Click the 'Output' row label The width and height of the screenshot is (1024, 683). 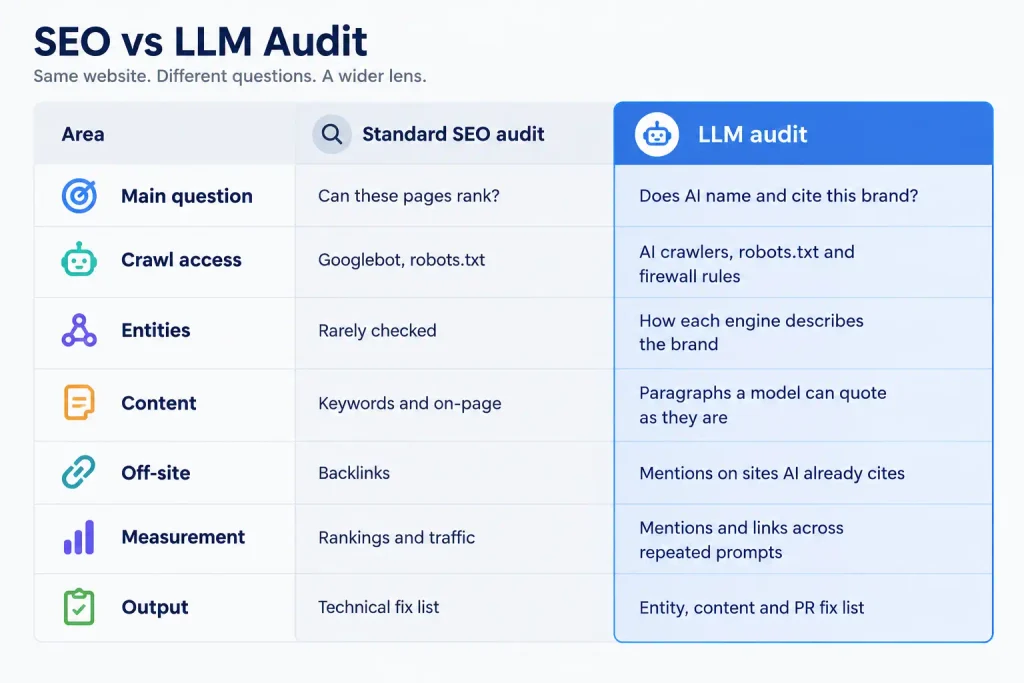coord(155,607)
